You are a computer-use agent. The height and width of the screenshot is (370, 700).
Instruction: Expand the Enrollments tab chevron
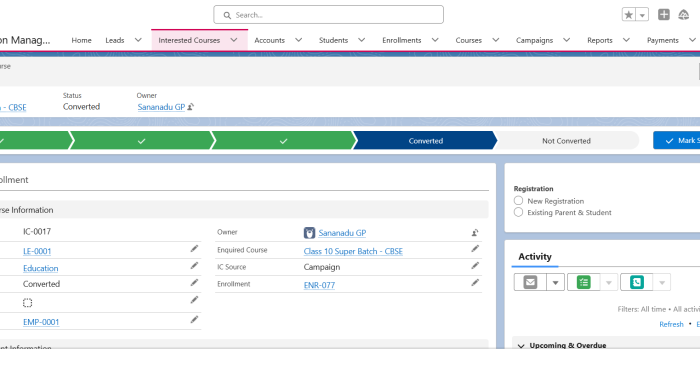(x=435, y=40)
